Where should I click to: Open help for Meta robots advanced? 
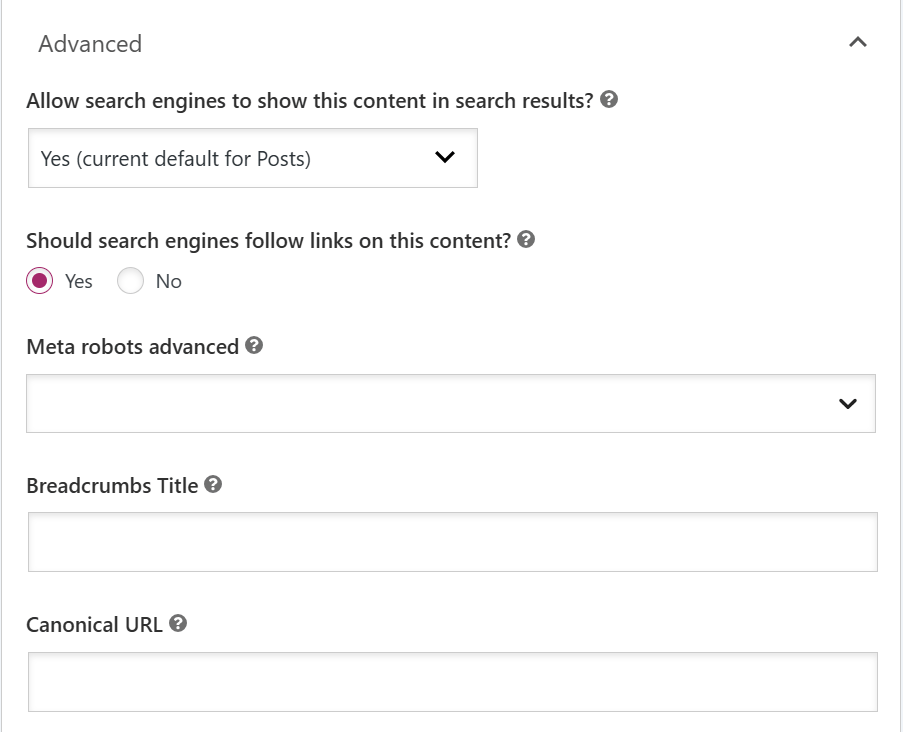point(253,346)
